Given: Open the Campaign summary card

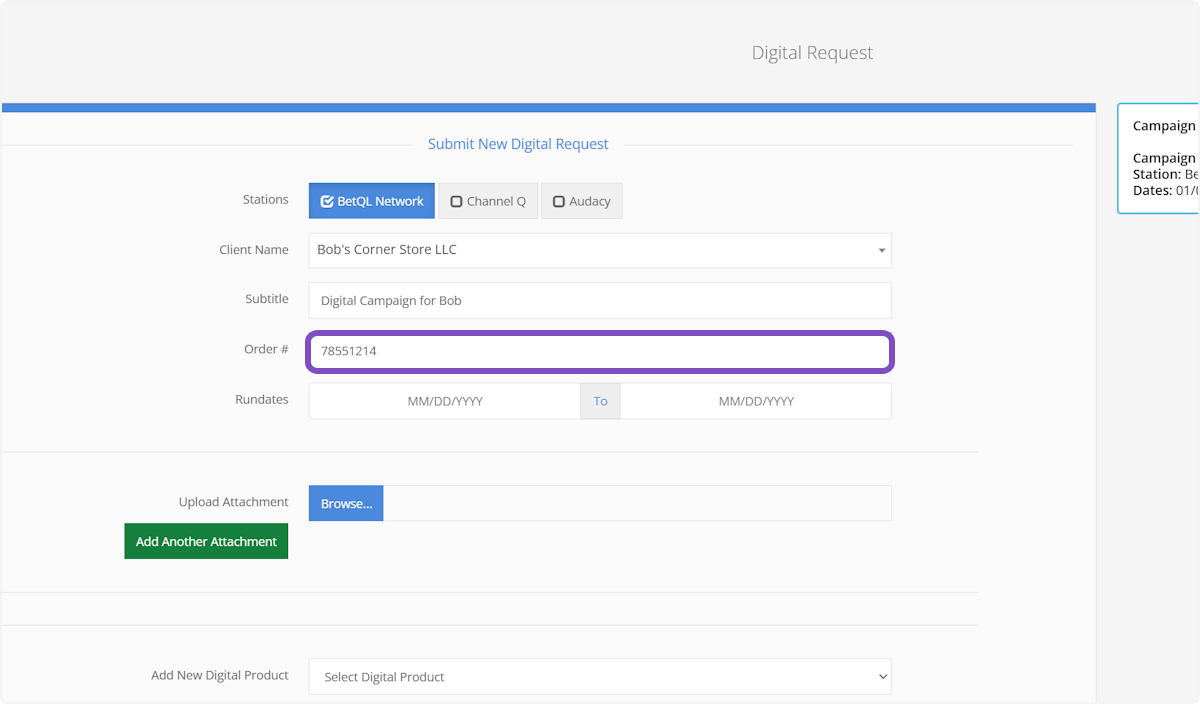Looking at the screenshot, I should [x=1160, y=158].
